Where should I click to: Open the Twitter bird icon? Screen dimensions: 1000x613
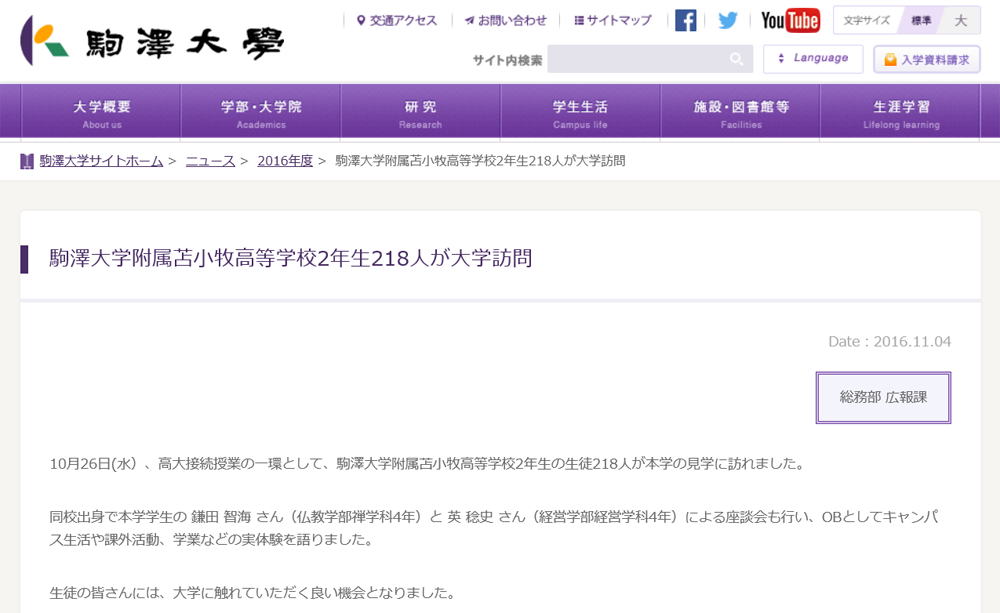point(727,20)
